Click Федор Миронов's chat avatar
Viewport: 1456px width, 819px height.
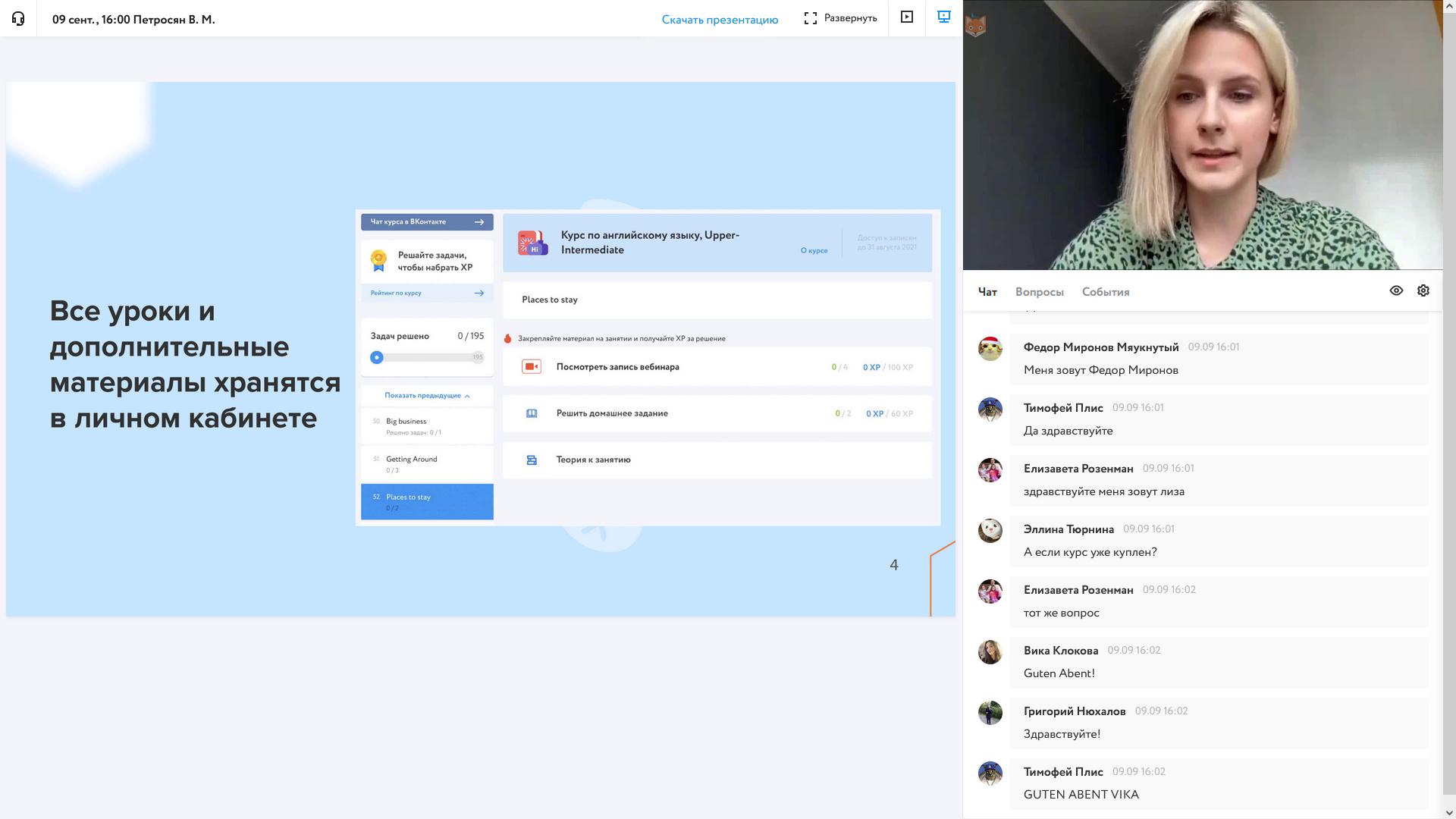pyautogui.click(x=990, y=349)
